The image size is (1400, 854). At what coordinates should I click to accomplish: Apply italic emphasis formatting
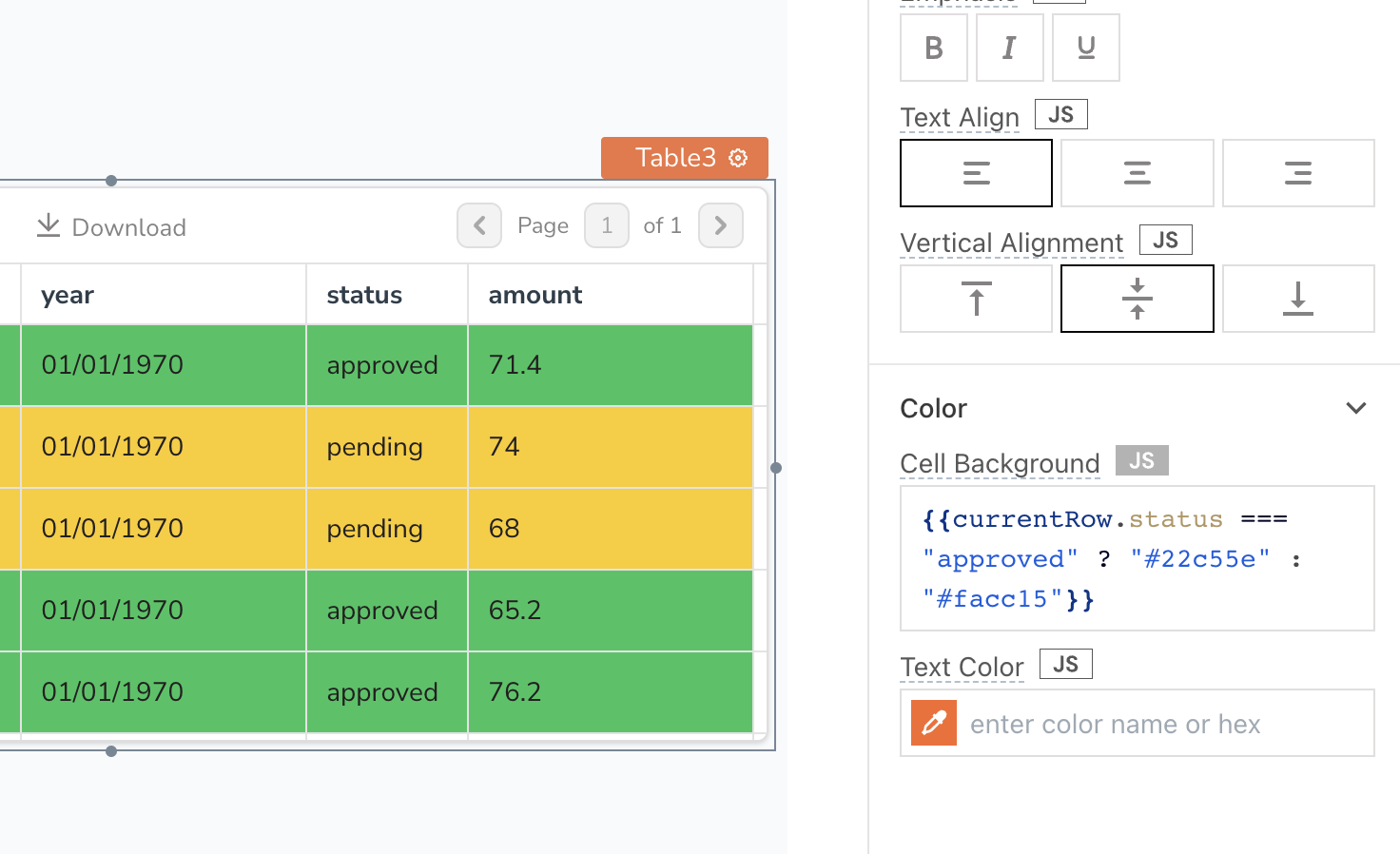coord(1009,48)
